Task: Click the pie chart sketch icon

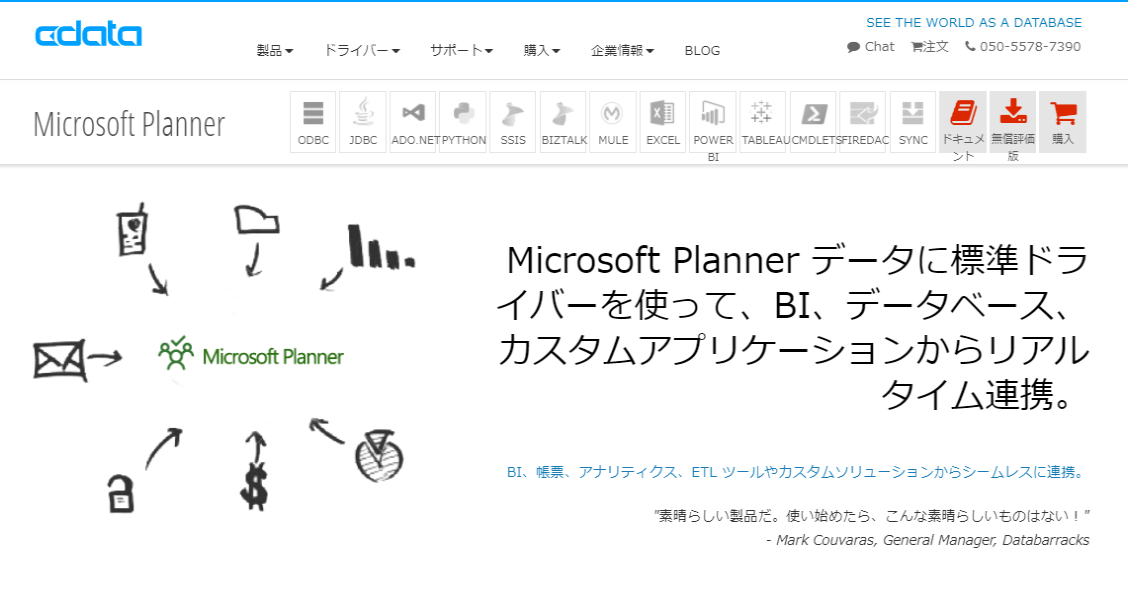Action: point(379,455)
